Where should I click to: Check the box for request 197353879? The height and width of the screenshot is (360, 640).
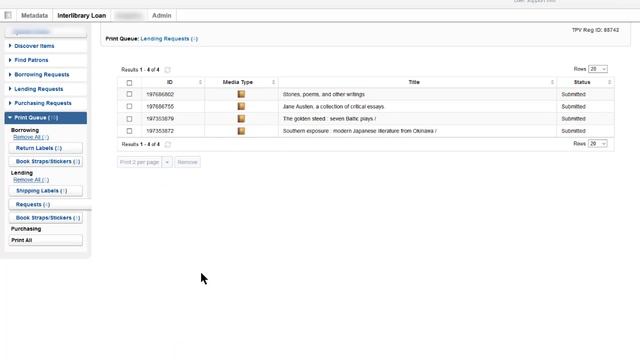click(x=129, y=119)
